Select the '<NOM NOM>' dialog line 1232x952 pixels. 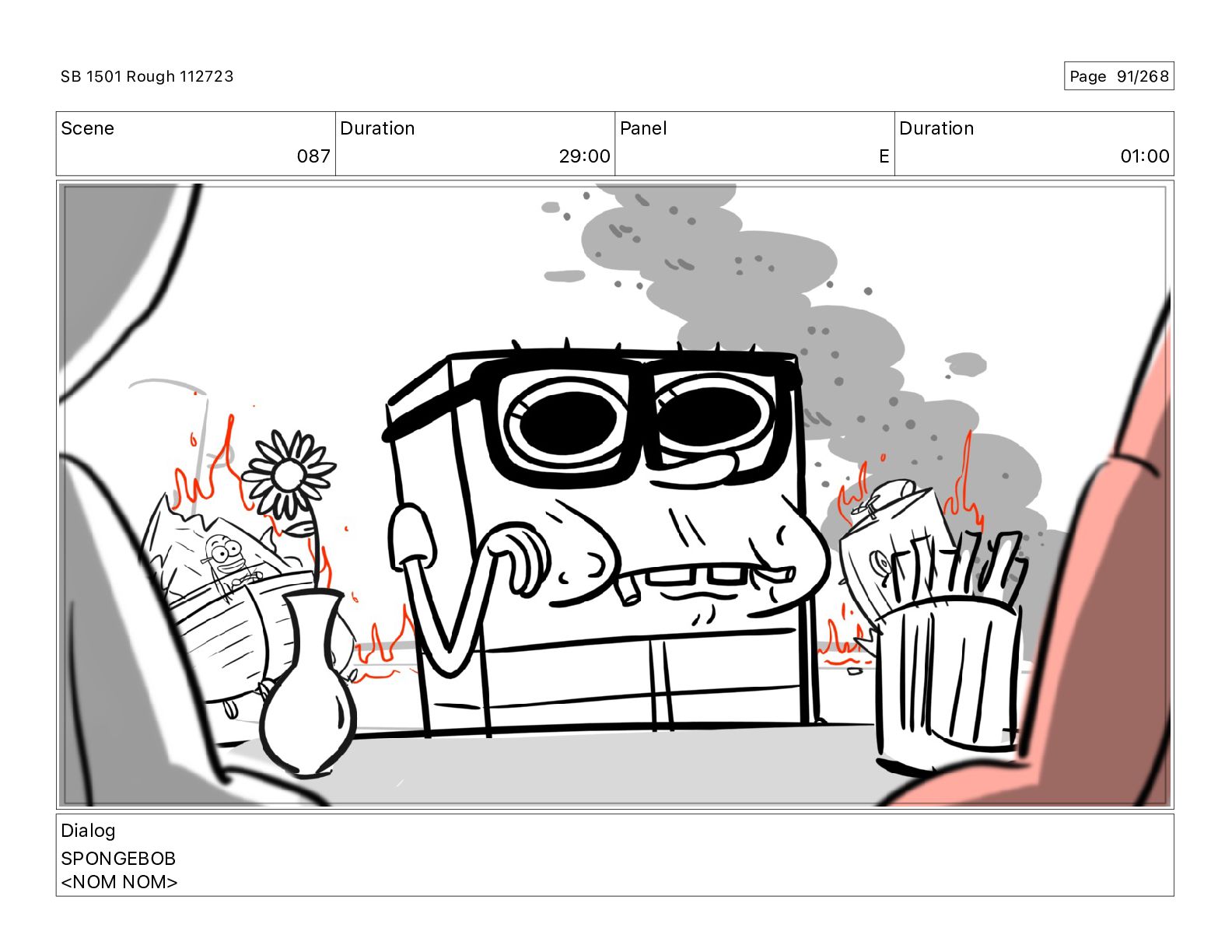tap(119, 882)
